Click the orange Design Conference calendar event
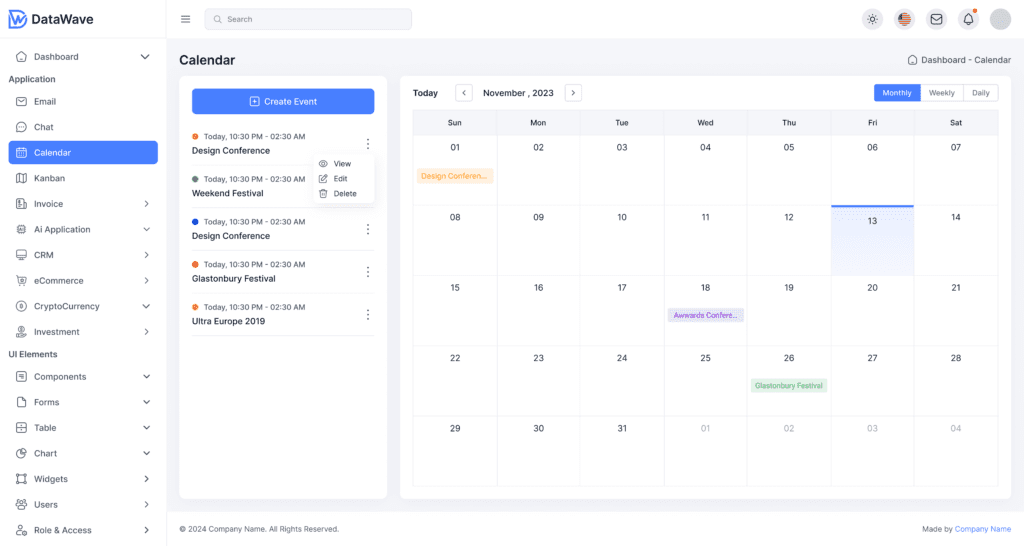The image size is (1024, 546). click(x=455, y=176)
